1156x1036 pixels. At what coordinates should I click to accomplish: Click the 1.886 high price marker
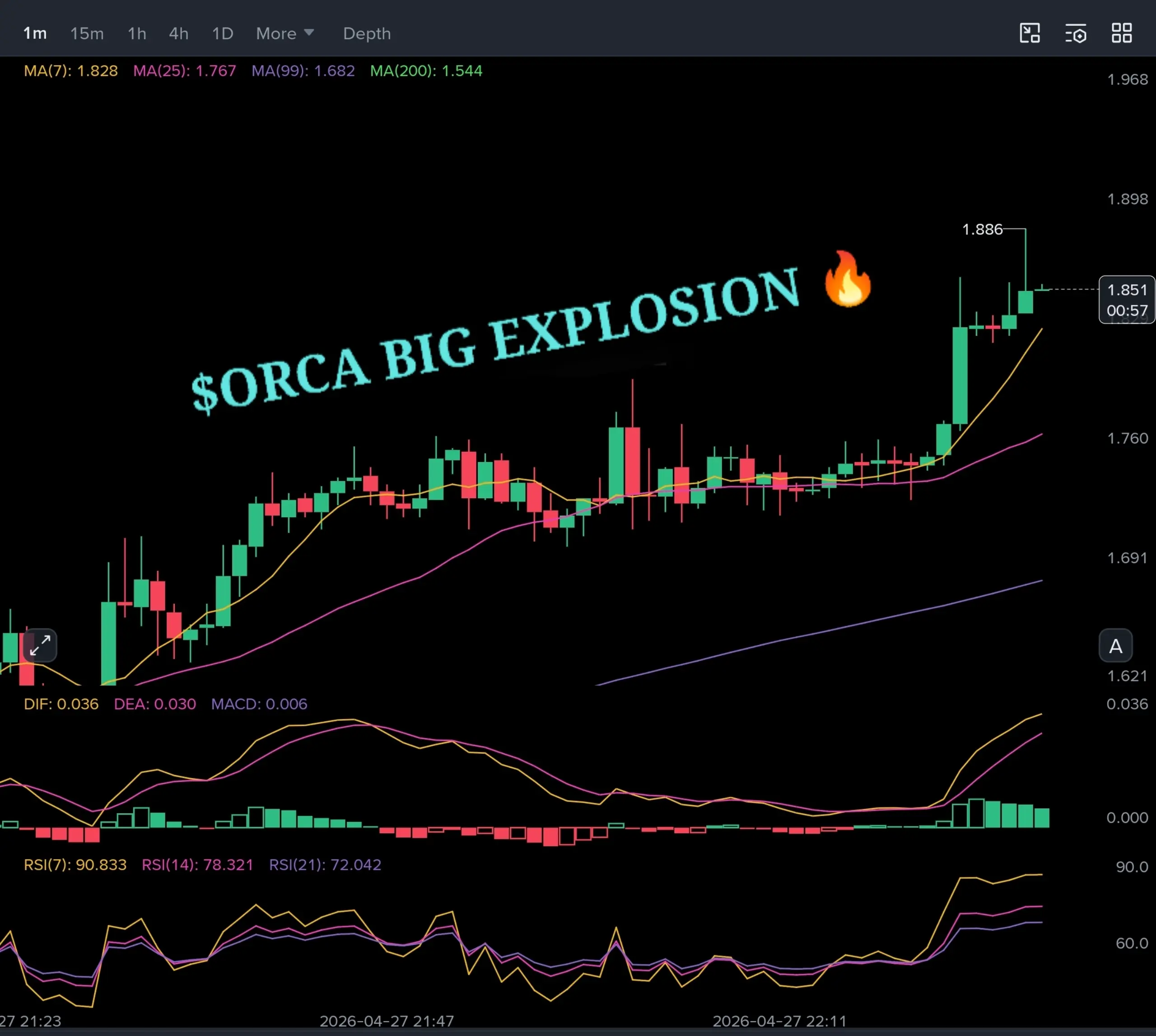click(982, 229)
